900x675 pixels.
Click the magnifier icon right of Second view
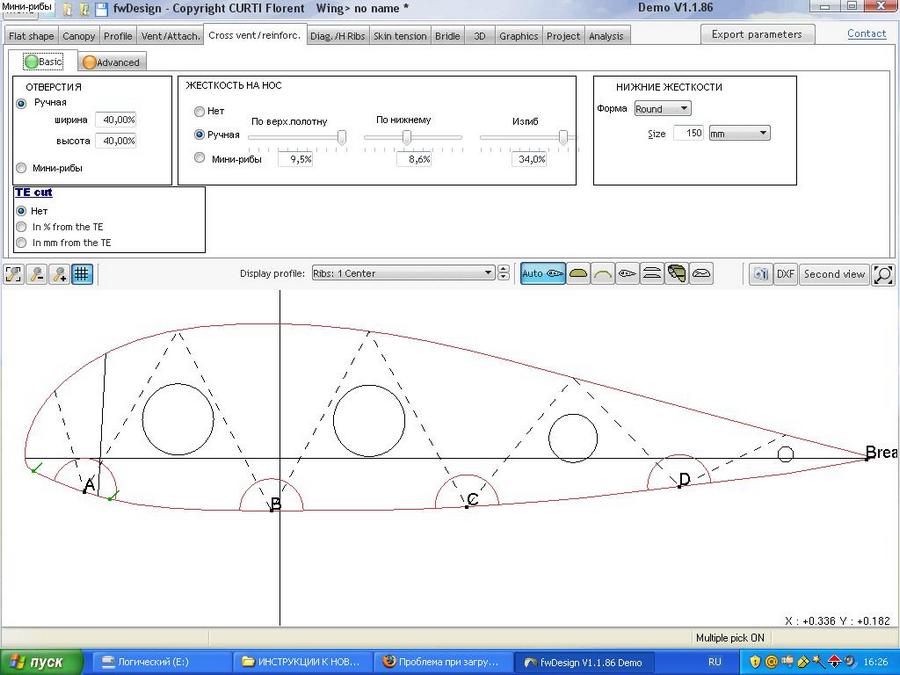[883, 274]
